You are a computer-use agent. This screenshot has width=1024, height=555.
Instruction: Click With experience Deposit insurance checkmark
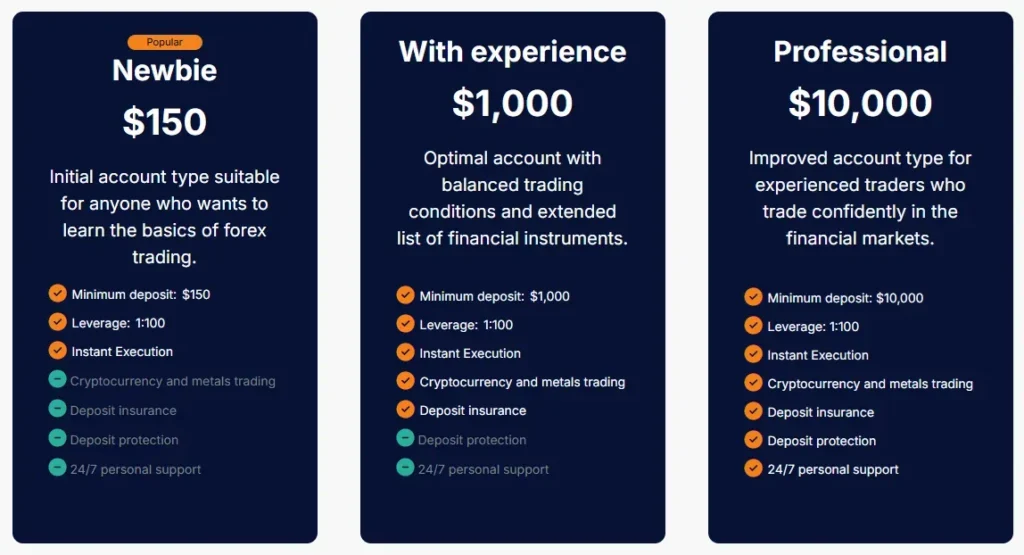pos(405,409)
